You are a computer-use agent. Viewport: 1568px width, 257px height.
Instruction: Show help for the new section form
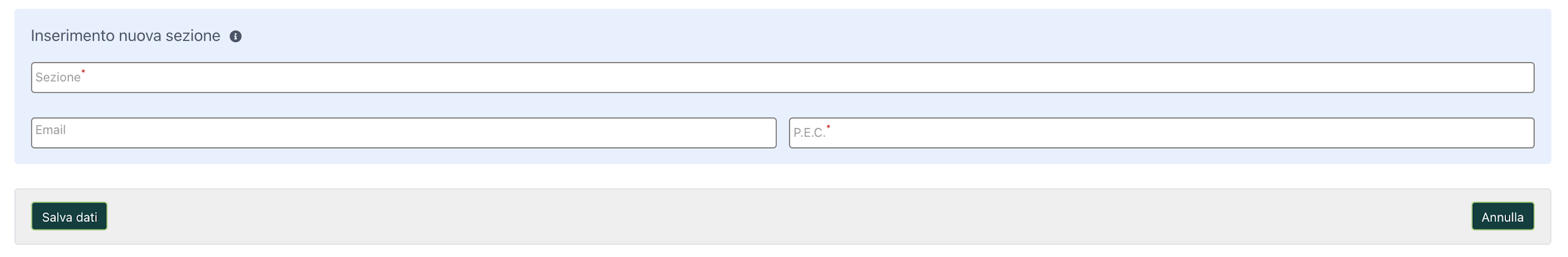(236, 36)
